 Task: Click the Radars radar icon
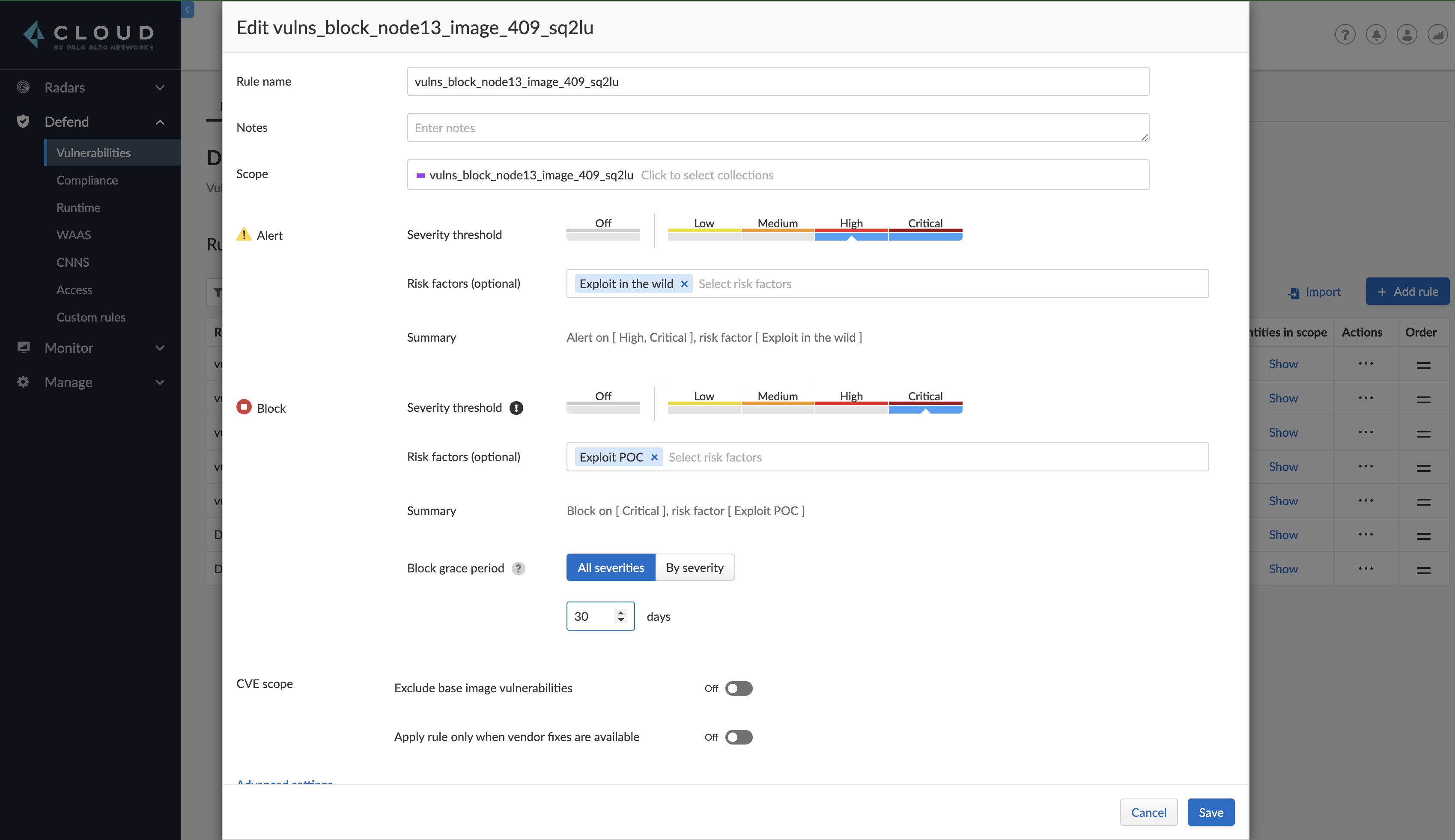point(23,87)
